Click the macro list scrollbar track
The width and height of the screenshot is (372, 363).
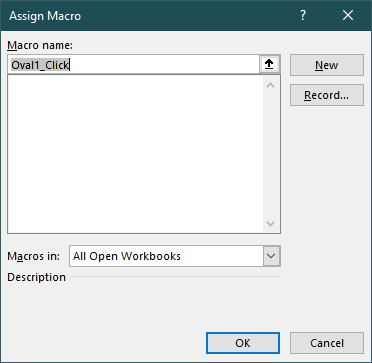(271, 154)
